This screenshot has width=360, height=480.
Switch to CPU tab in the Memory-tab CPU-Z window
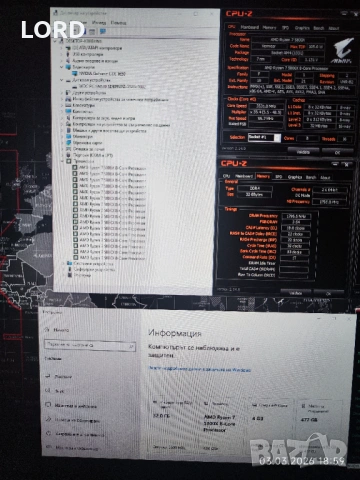point(227,176)
